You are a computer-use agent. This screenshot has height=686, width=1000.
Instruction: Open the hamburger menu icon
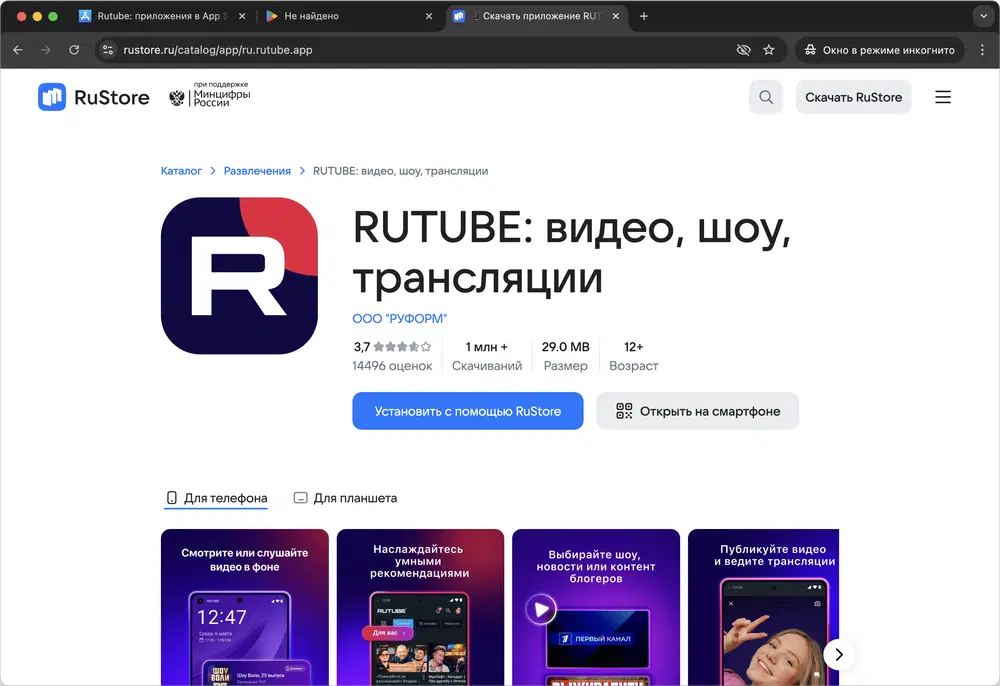pos(943,97)
